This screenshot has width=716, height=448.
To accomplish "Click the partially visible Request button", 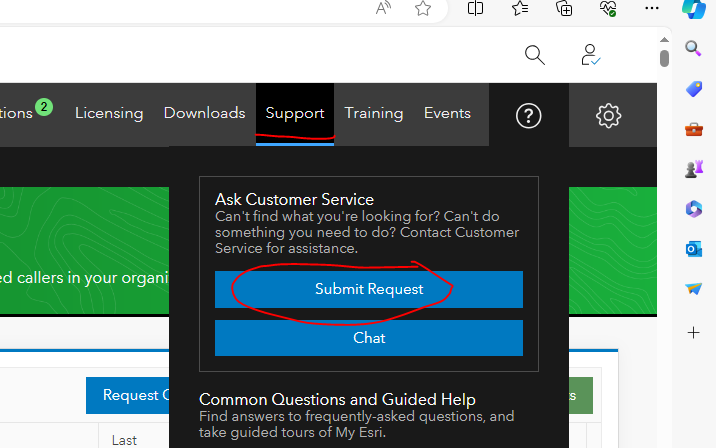I will pos(128,395).
